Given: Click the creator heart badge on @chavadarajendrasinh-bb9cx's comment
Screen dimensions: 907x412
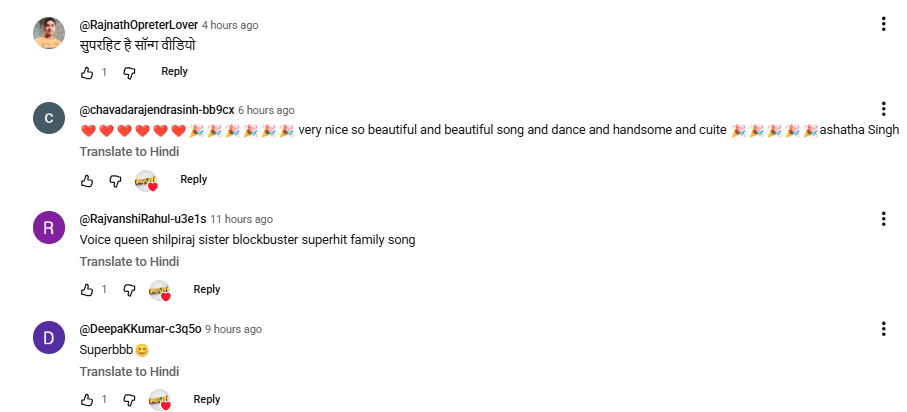Looking at the screenshot, I should (147, 181).
